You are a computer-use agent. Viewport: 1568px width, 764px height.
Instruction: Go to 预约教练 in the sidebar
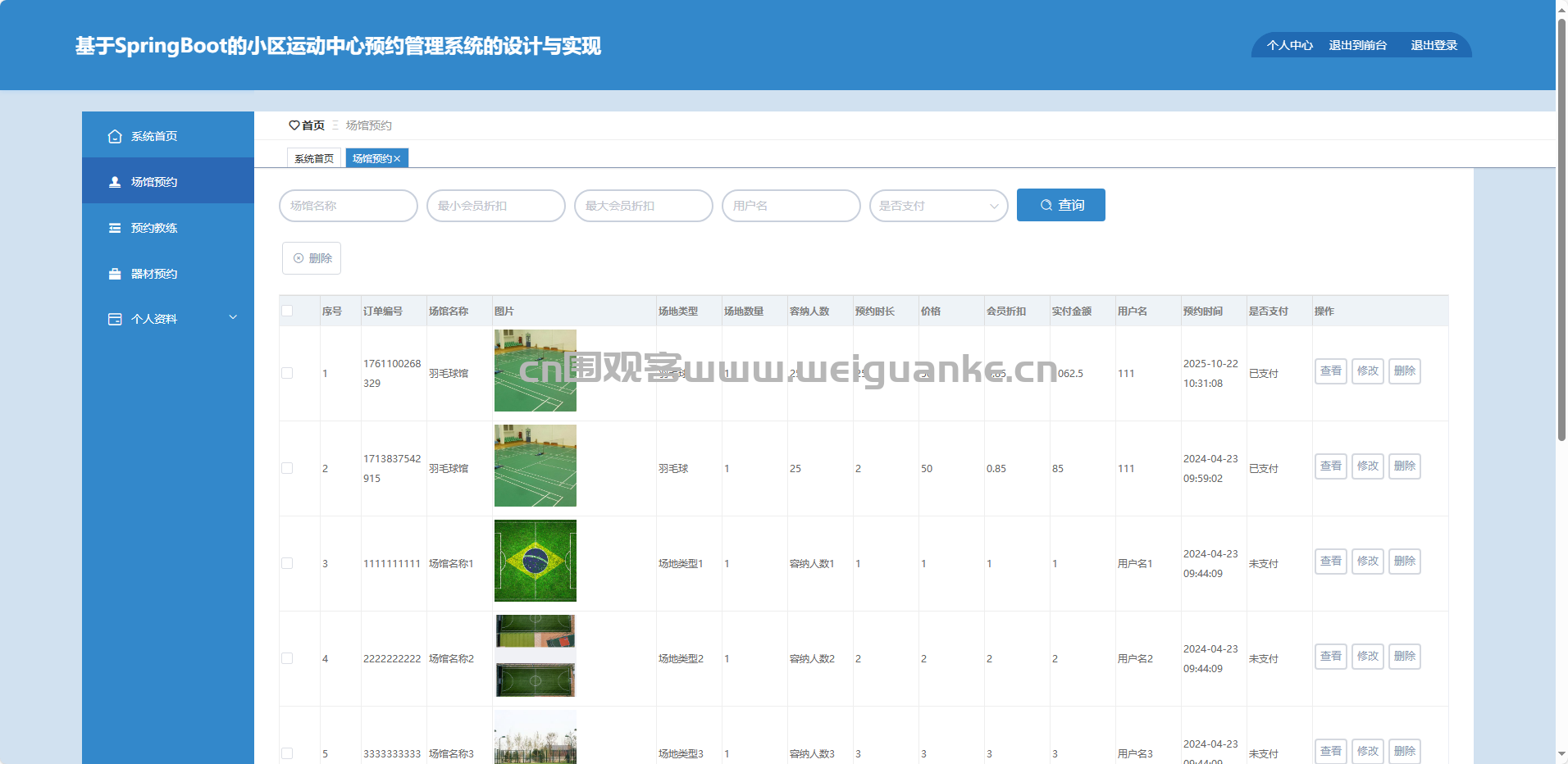168,227
